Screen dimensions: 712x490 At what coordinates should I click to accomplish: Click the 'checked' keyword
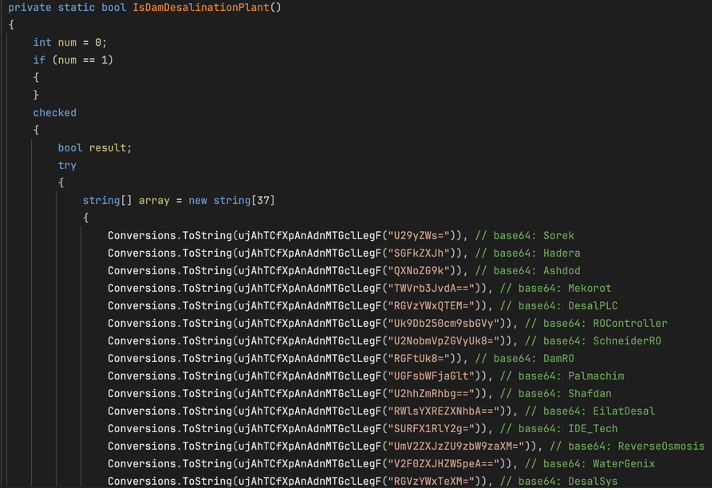click(x=54, y=113)
